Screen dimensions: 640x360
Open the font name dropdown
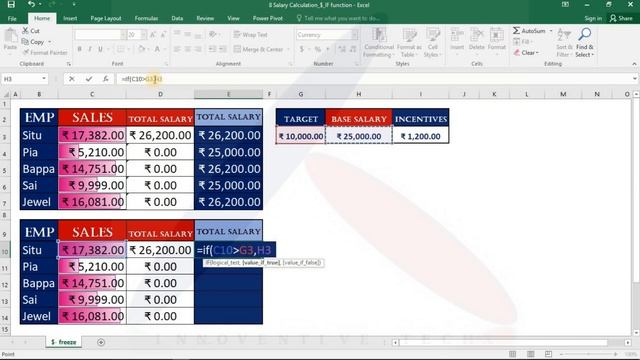pyautogui.click(x=123, y=35)
